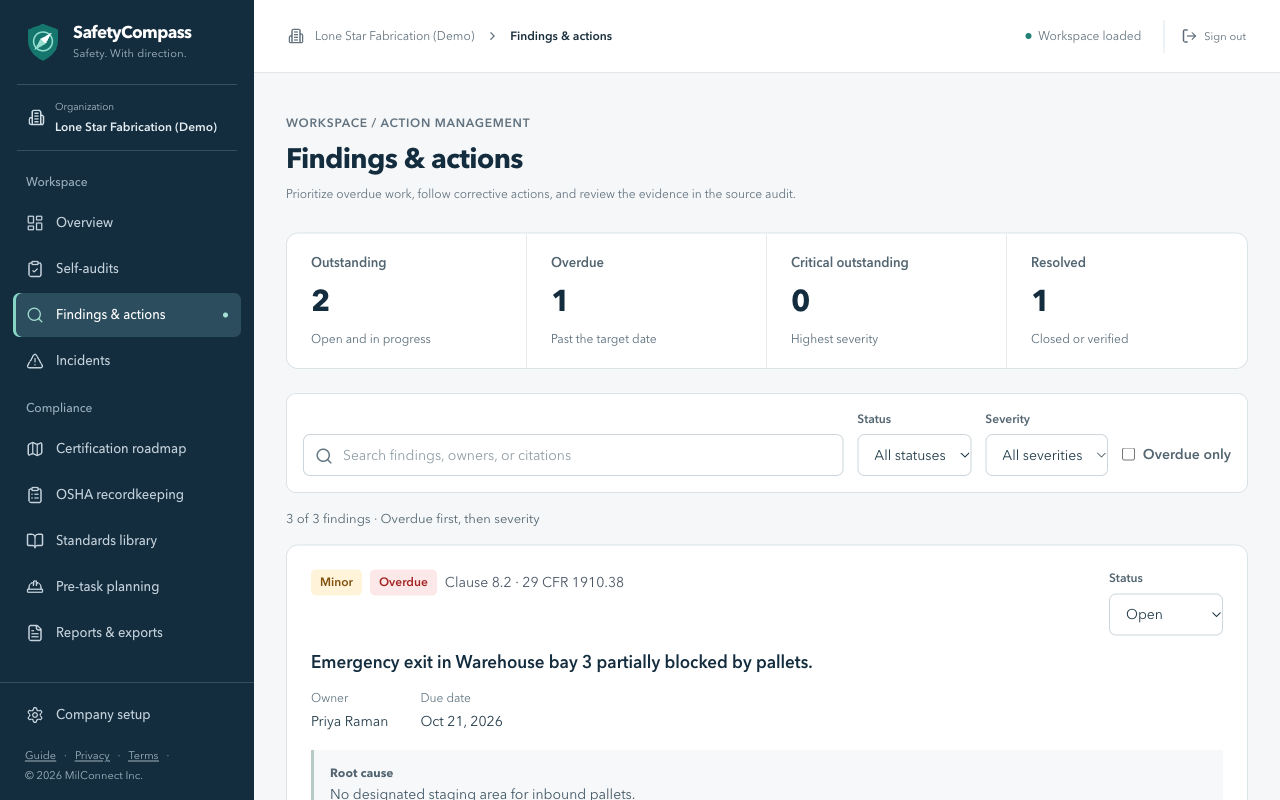The image size is (1280, 800).
Task: Click the Self-audits clipboard icon
Action: pos(35,269)
